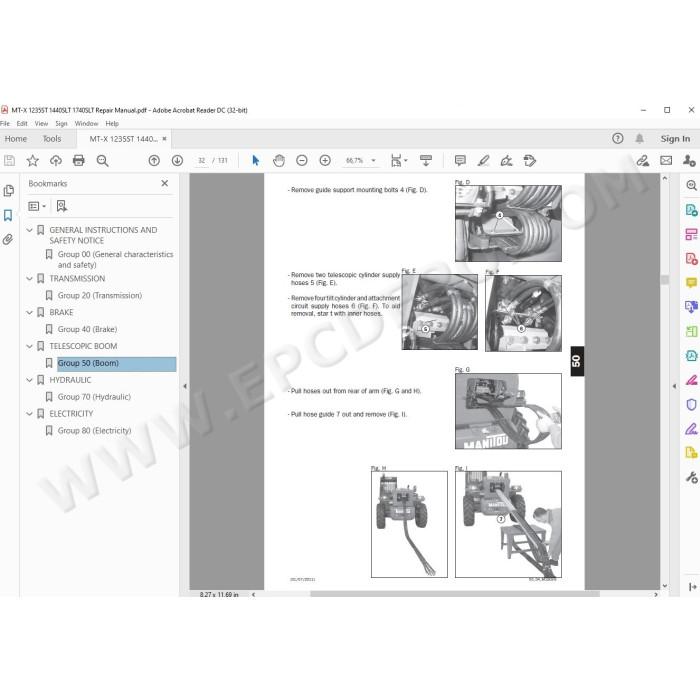Select the arrow selection tool
The height and width of the screenshot is (700, 700).
[255, 160]
